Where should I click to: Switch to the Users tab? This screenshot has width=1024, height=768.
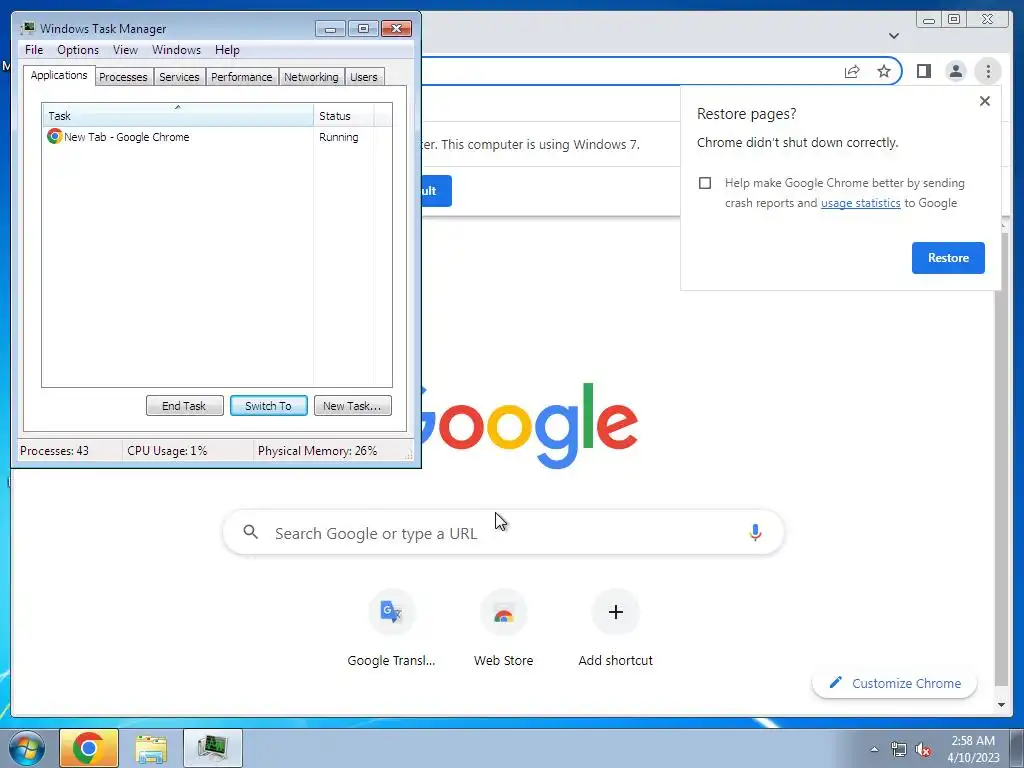point(364,77)
